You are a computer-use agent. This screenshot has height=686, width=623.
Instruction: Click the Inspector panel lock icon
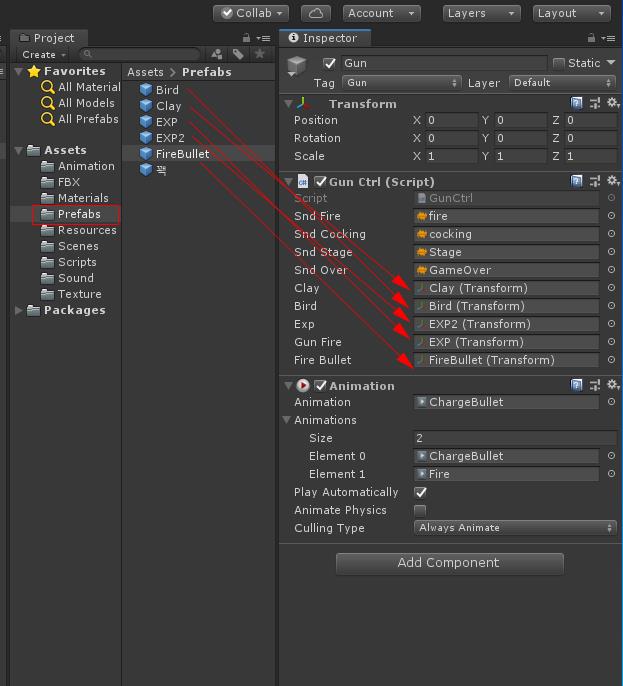[591, 38]
